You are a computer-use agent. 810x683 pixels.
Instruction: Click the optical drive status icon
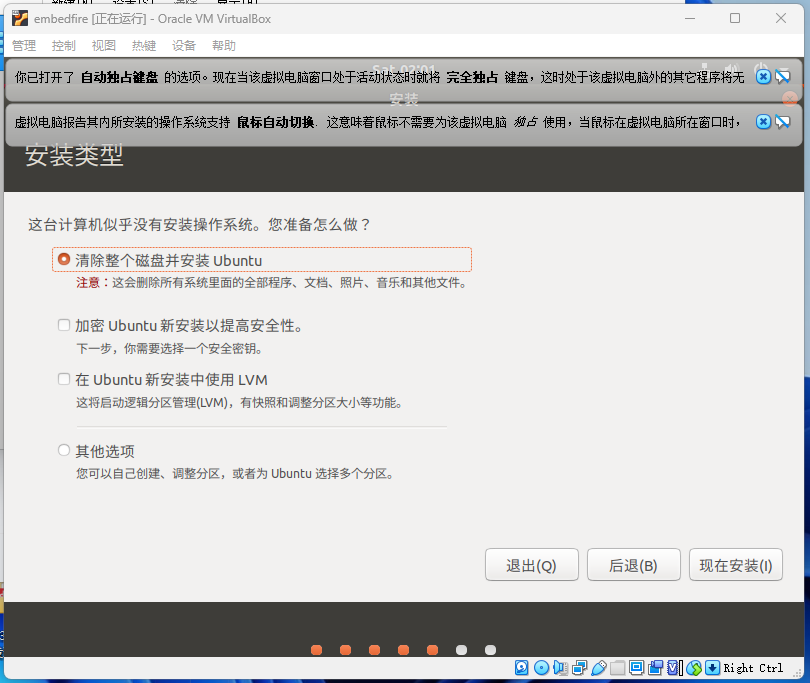541,668
